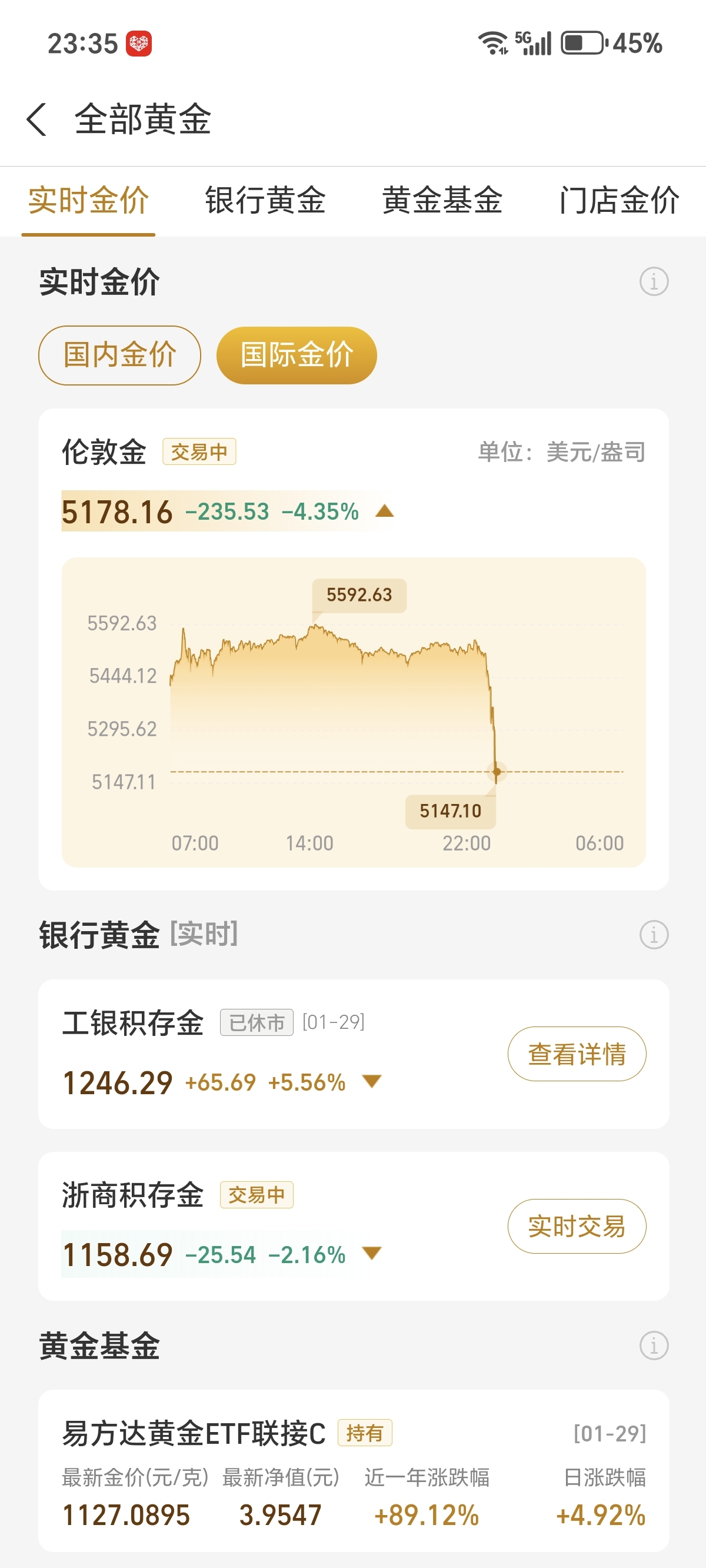Switch to the 银行黄金 tab
Viewport: 706px width, 1568px height.
point(265,201)
